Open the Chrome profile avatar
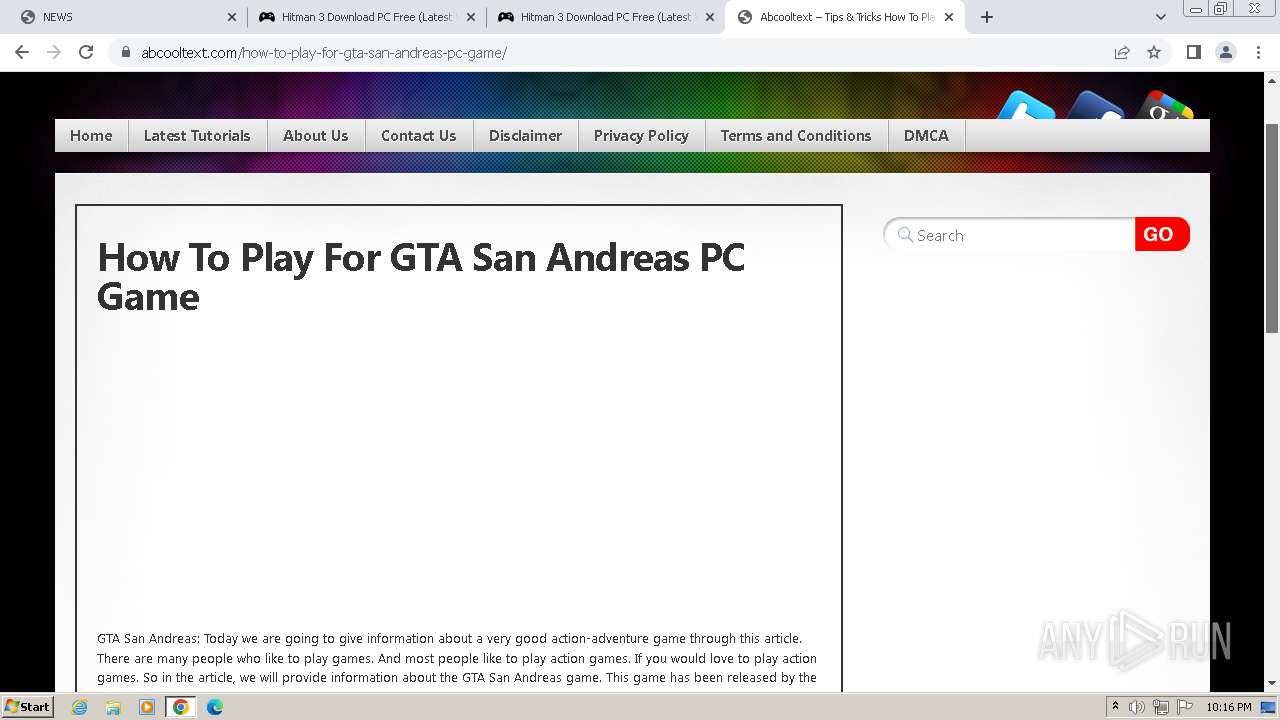 (1225, 52)
